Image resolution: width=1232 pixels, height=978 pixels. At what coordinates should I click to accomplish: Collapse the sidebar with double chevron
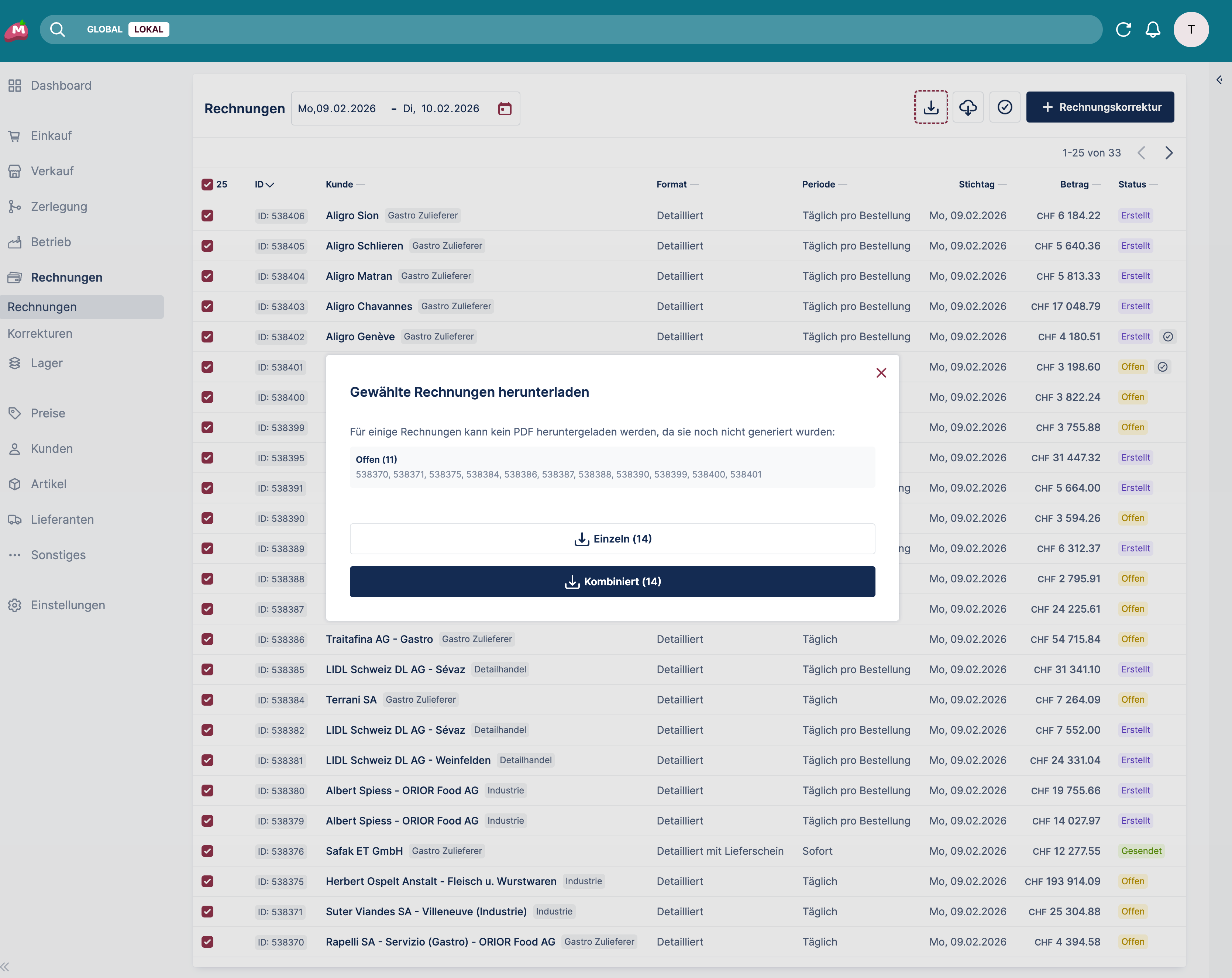tap(5, 967)
